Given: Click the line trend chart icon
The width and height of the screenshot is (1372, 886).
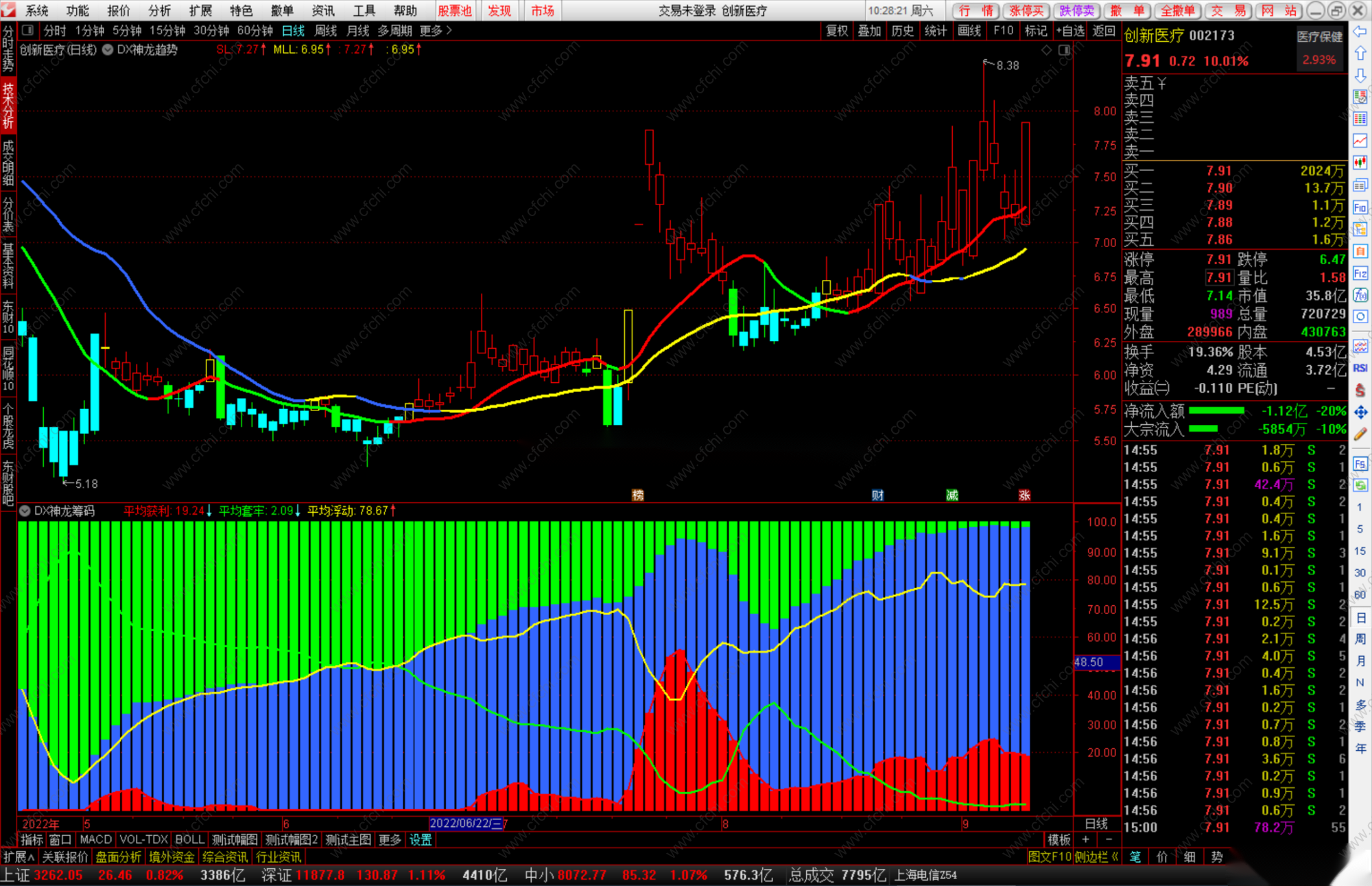Looking at the screenshot, I should 1360,141.
